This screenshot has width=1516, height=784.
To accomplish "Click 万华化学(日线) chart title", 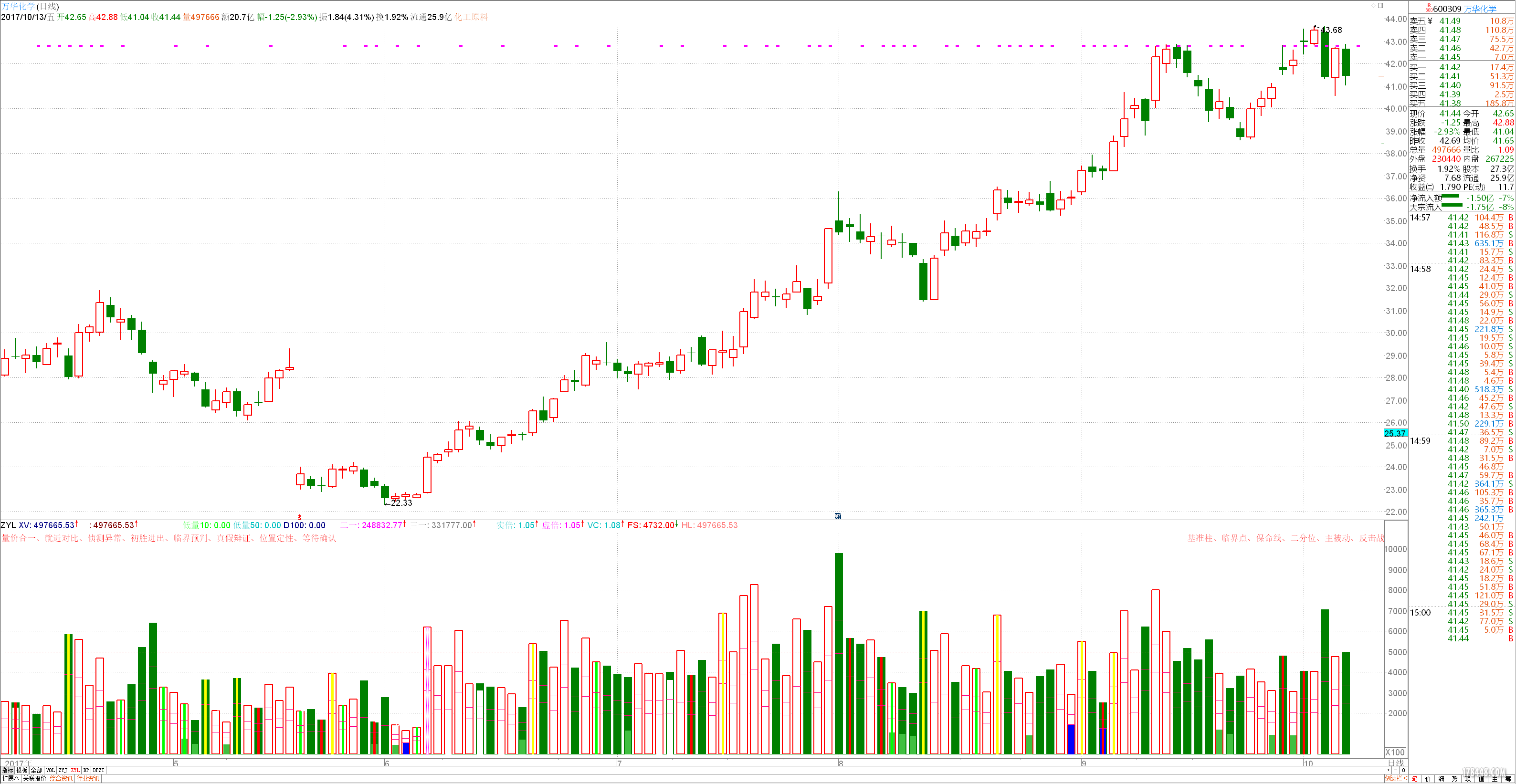I will tap(30, 6).
